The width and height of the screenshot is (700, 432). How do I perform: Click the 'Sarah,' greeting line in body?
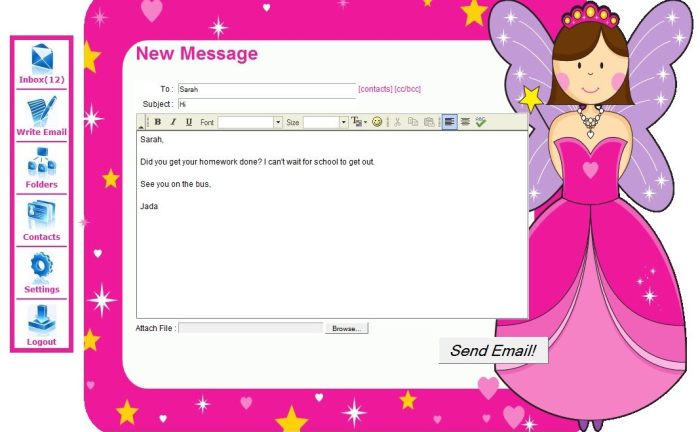(152, 140)
